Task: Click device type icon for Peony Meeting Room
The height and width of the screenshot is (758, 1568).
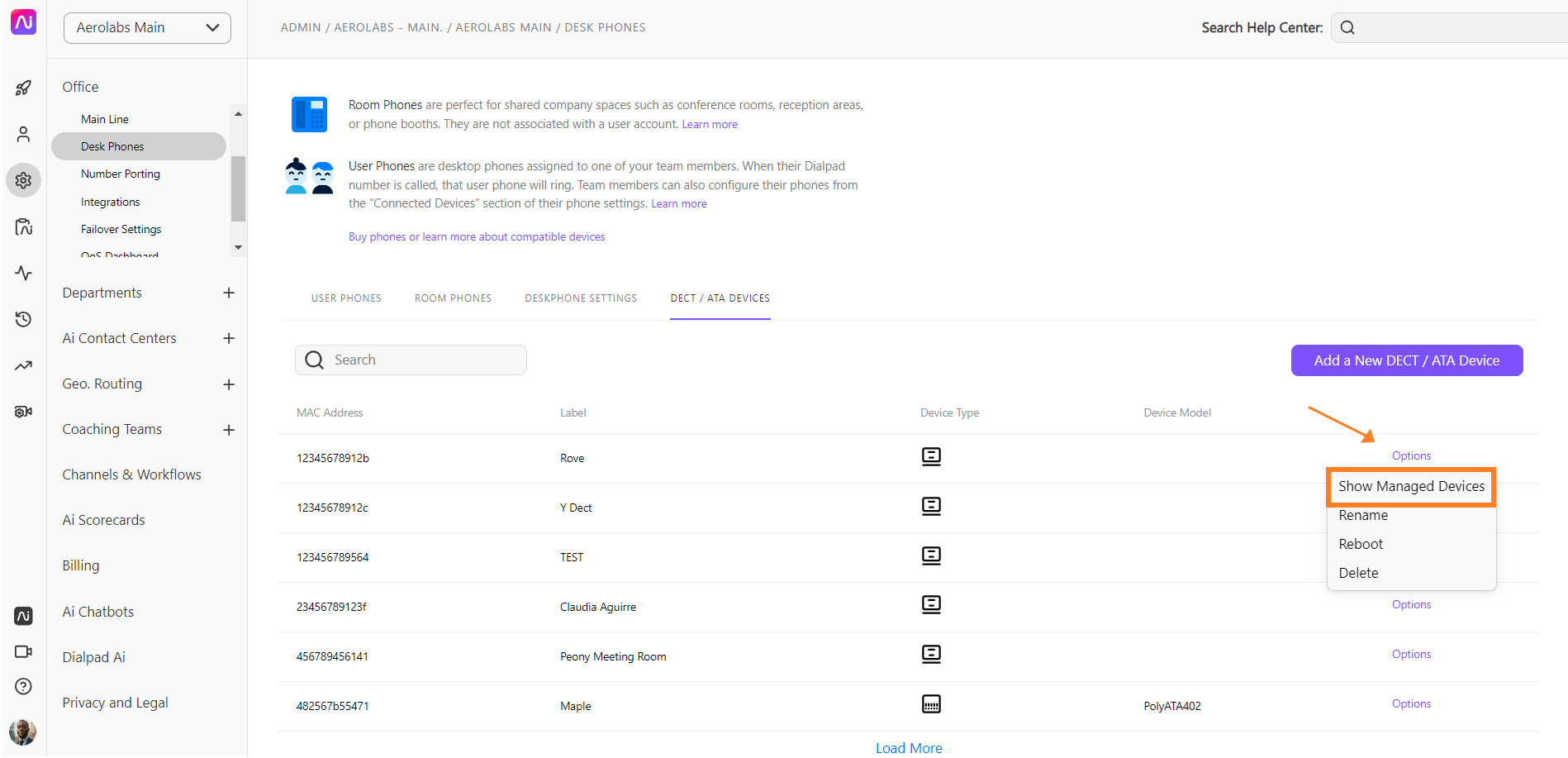Action: tap(931, 655)
